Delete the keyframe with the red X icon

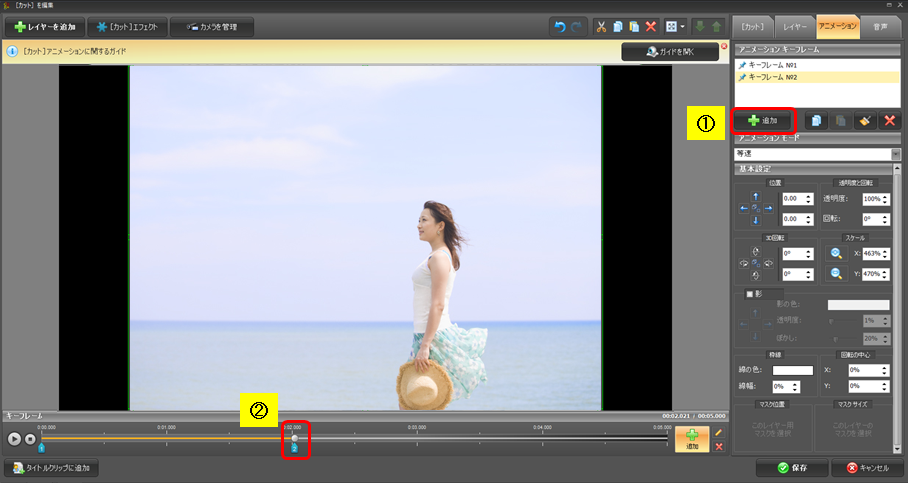click(889, 120)
